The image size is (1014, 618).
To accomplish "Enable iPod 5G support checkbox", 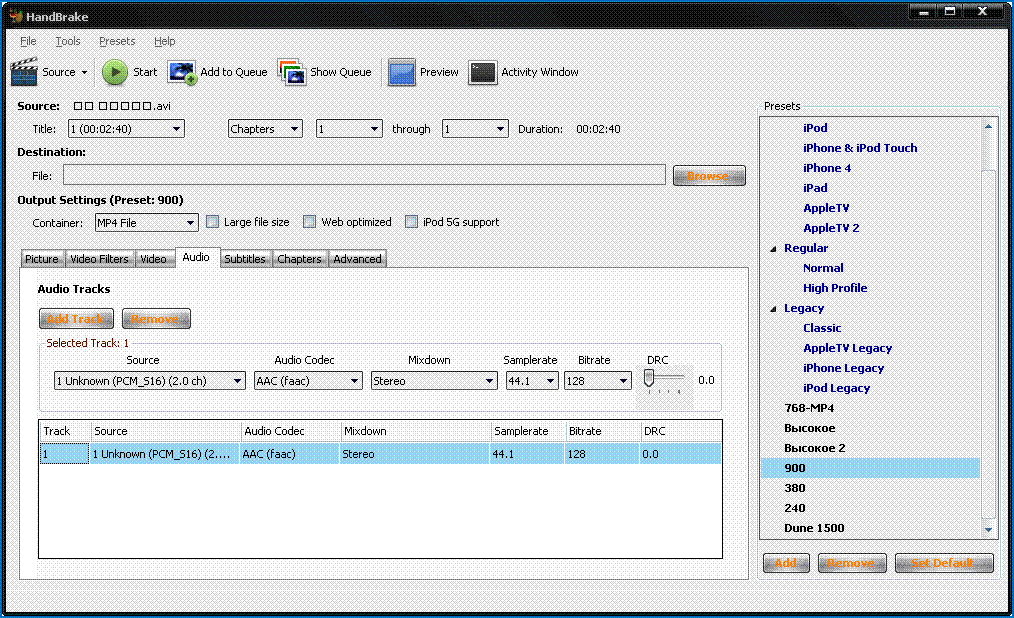I will point(411,222).
